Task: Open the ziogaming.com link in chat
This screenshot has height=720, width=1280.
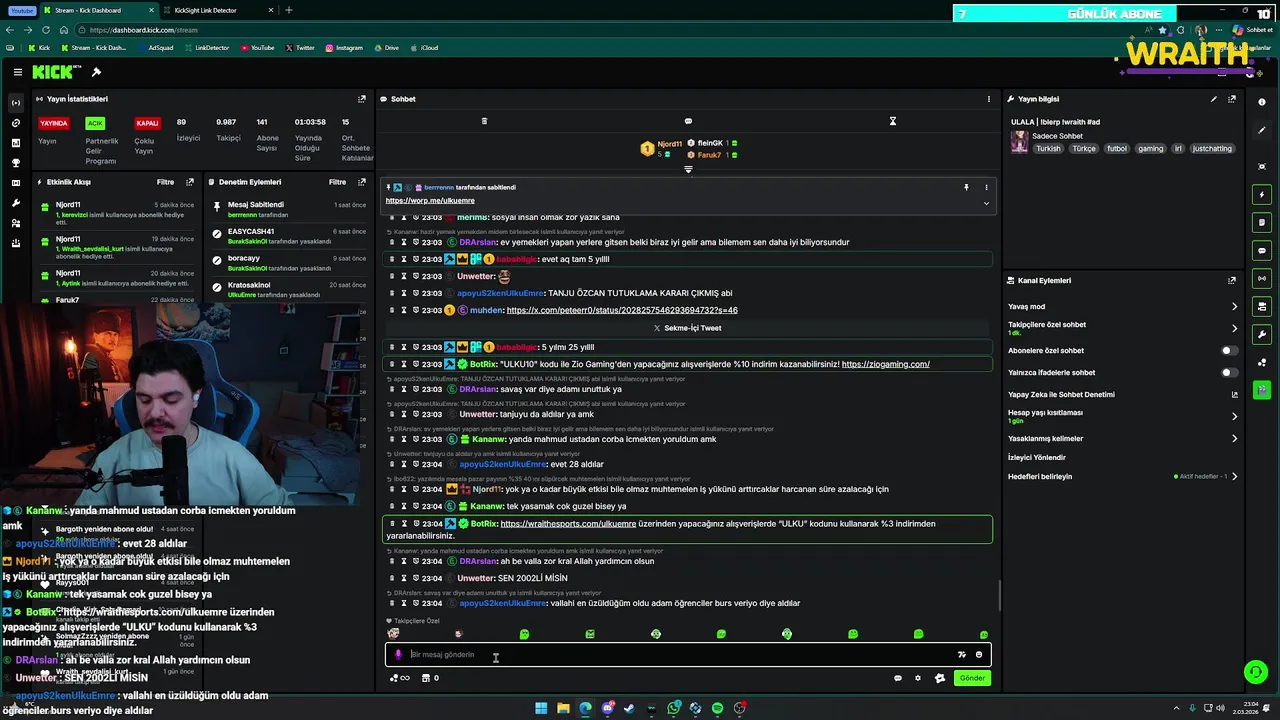Action: 885,364
